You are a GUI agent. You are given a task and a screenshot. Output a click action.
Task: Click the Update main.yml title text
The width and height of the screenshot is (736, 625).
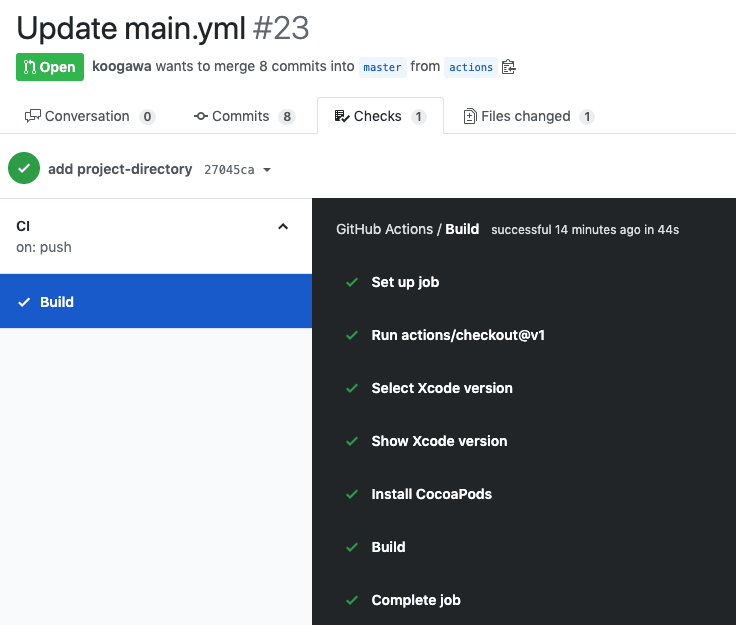pos(131,28)
